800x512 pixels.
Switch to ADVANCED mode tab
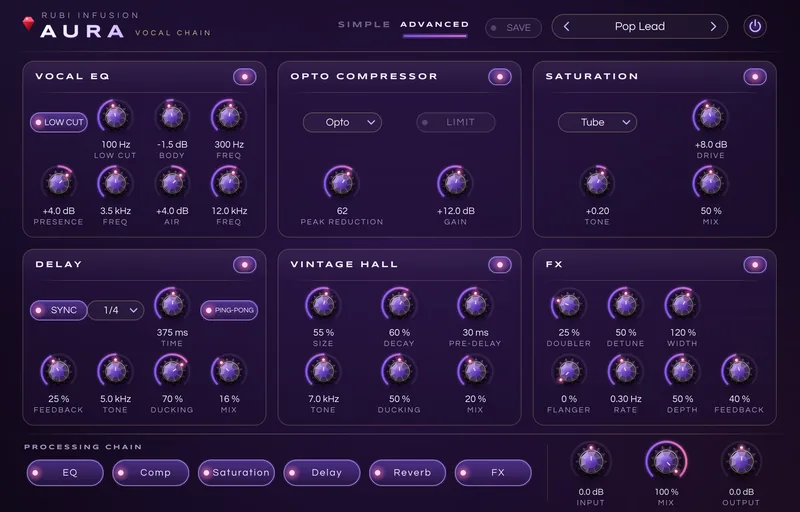[x=435, y=24]
